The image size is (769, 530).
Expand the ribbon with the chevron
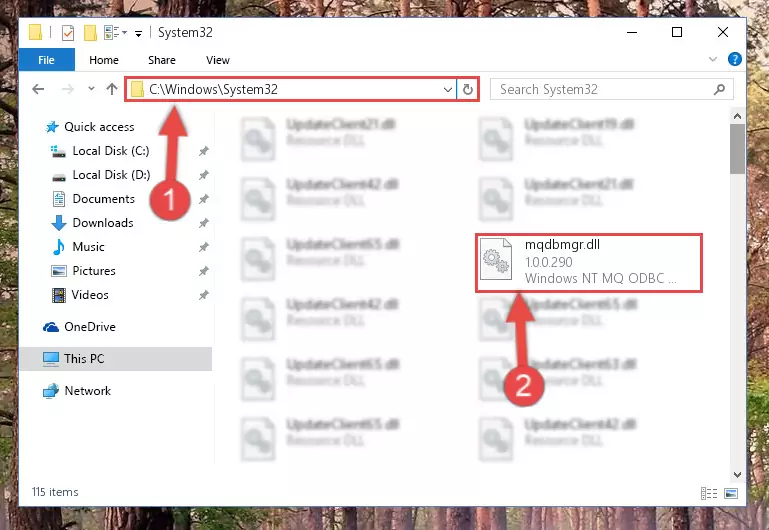[713, 59]
